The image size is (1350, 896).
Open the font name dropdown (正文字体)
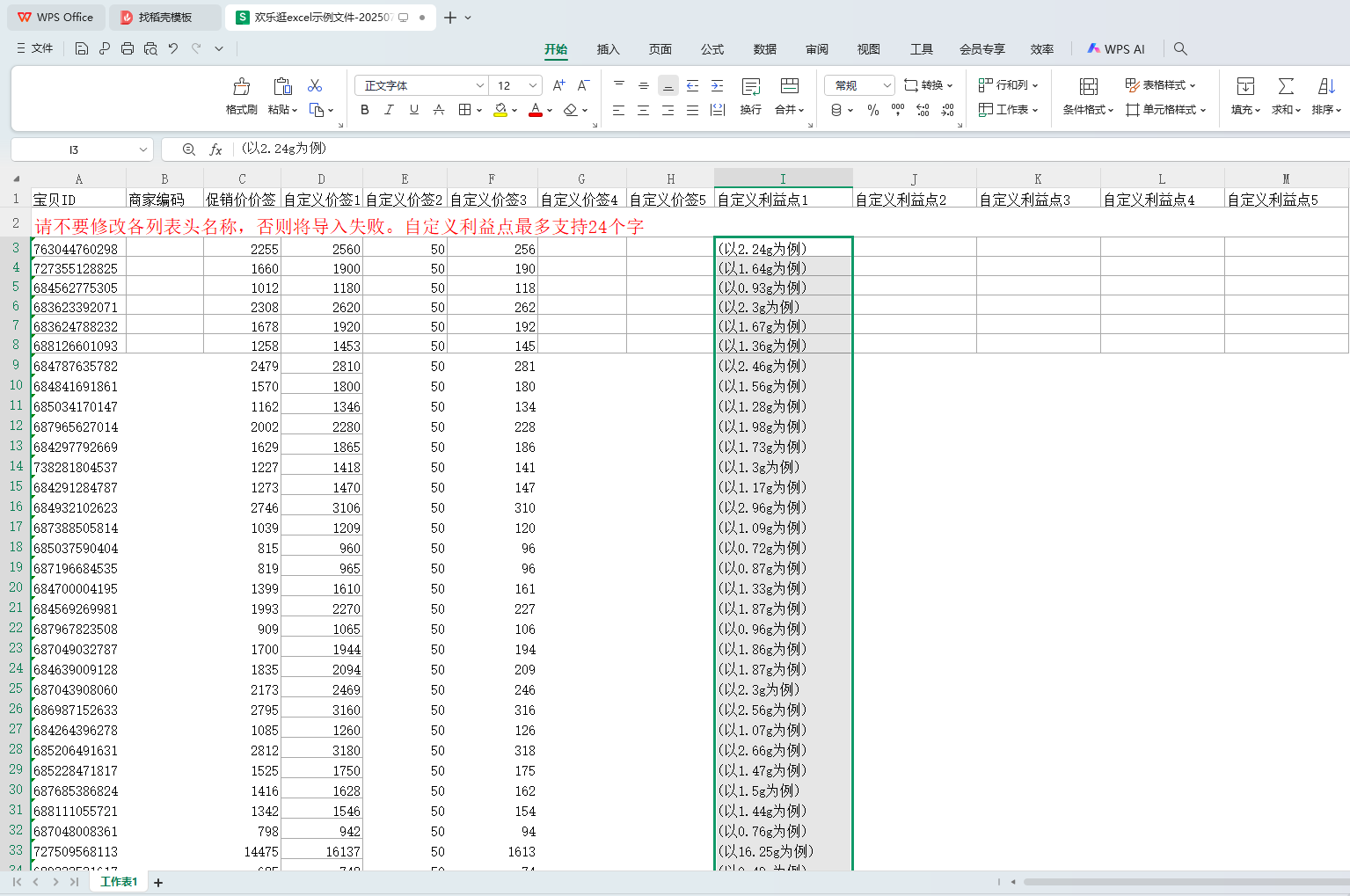[x=480, y=85]
